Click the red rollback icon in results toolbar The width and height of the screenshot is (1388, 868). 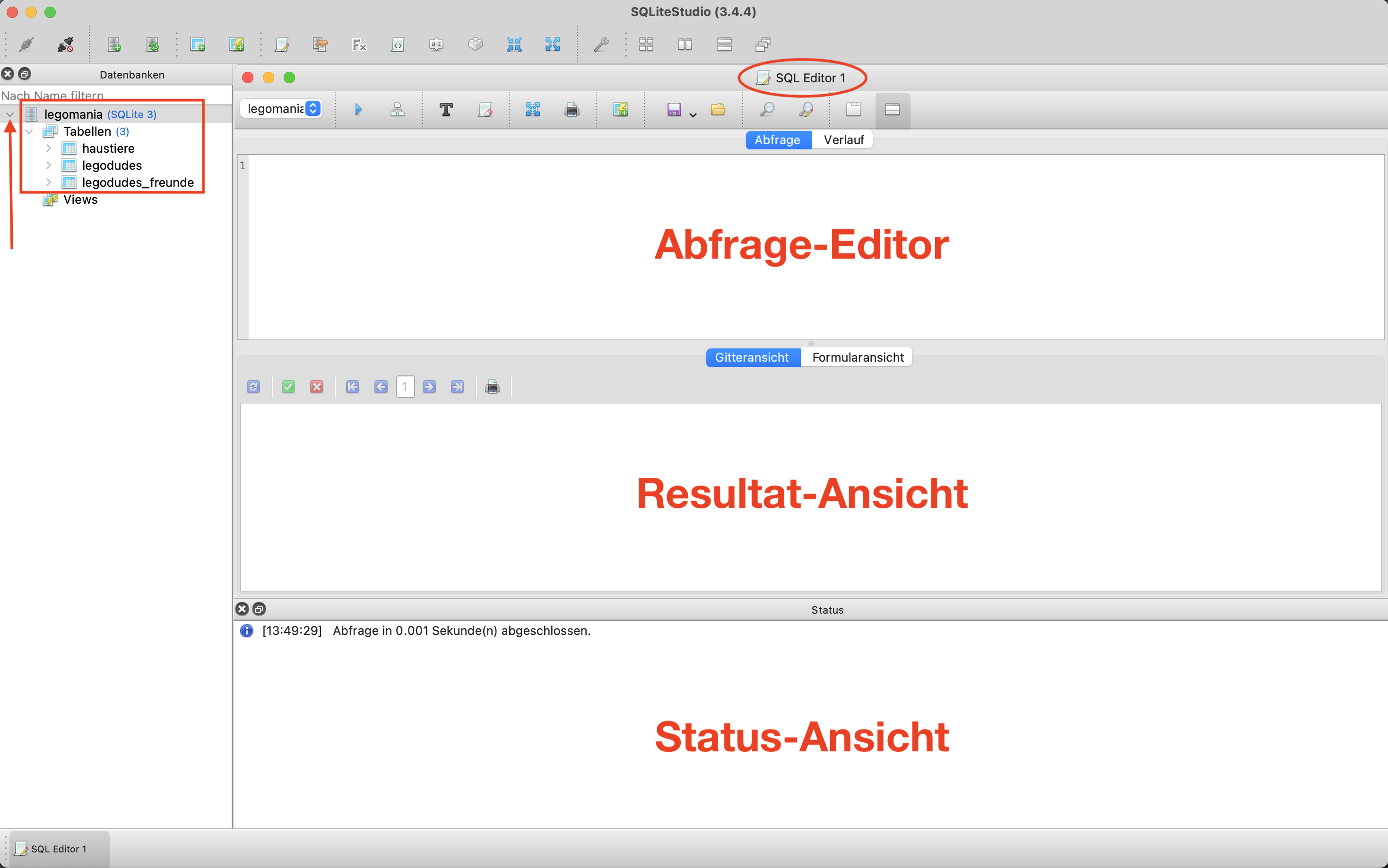pyautogui.click(x=316, y=387)
